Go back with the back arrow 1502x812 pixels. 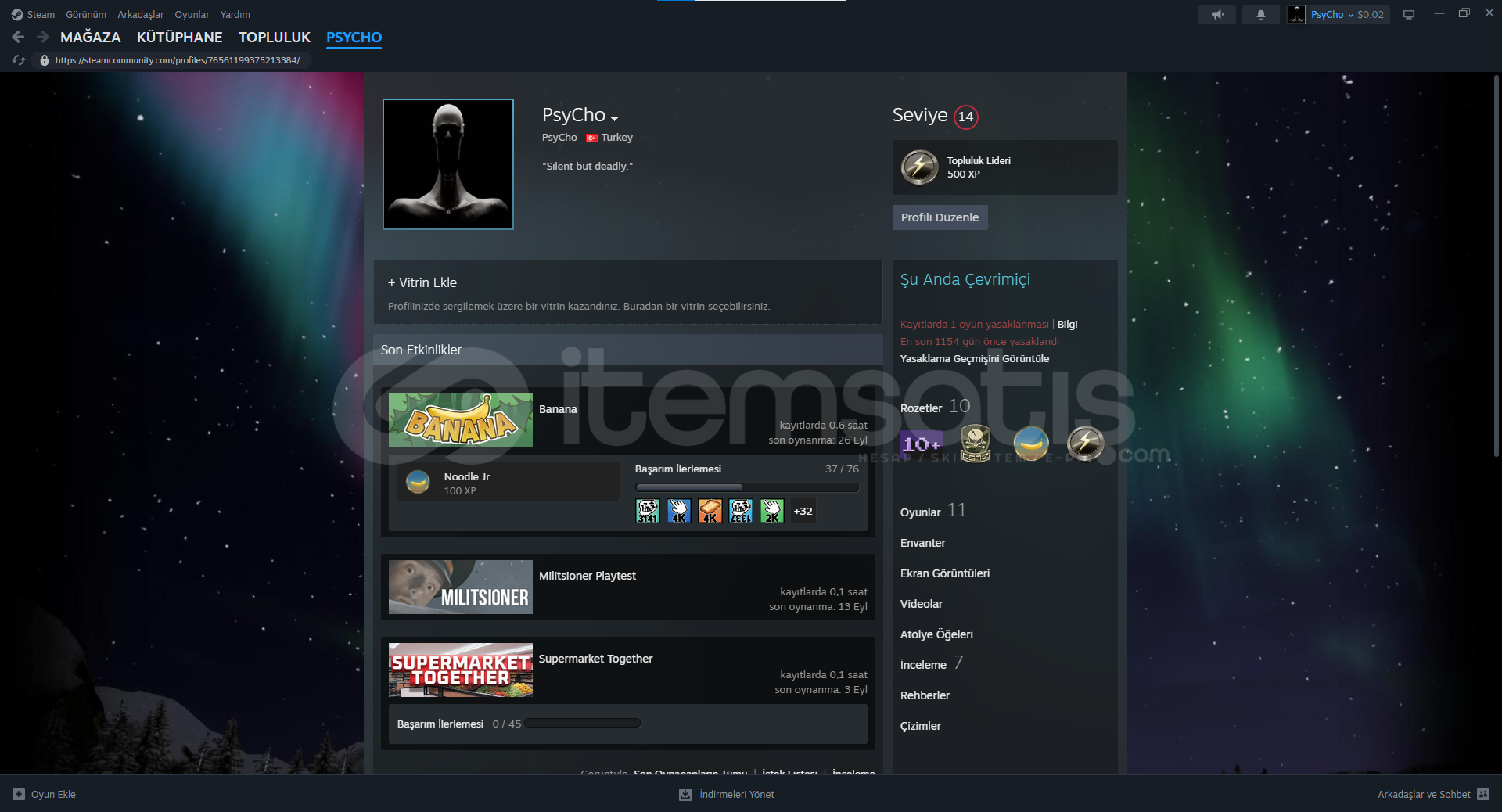(19, 37)
